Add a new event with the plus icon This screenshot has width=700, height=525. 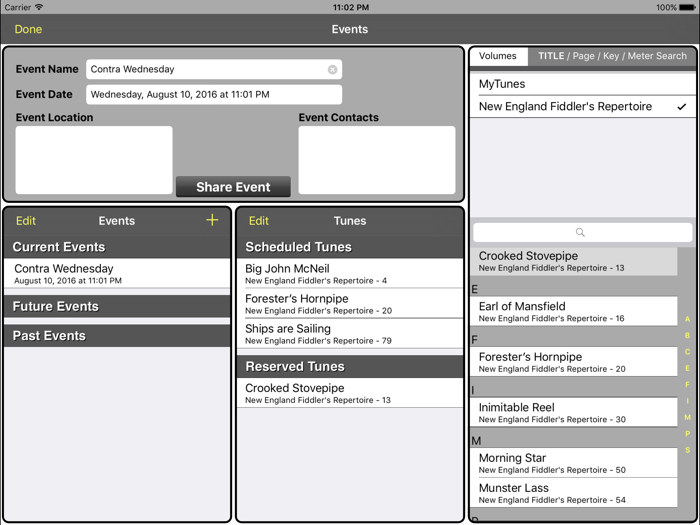[x=212, y=220]
